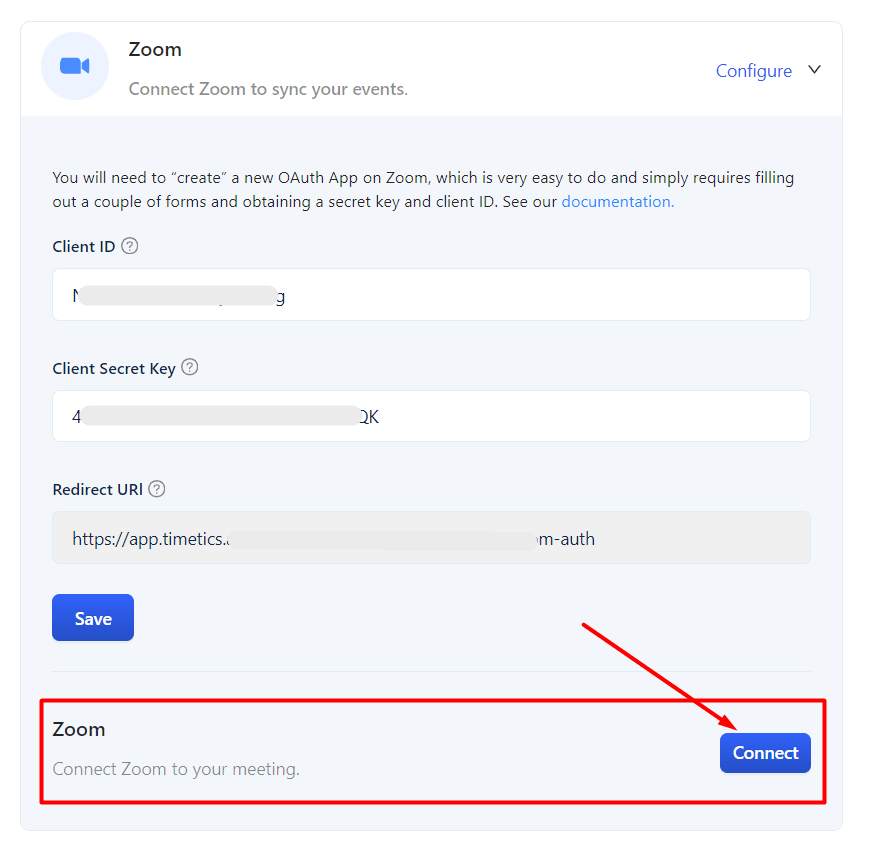This screenshot has width=869, height=845.
Task: Click the Zoom heading in the connect section
Action: pyautogui.click(x=78, y=729)
